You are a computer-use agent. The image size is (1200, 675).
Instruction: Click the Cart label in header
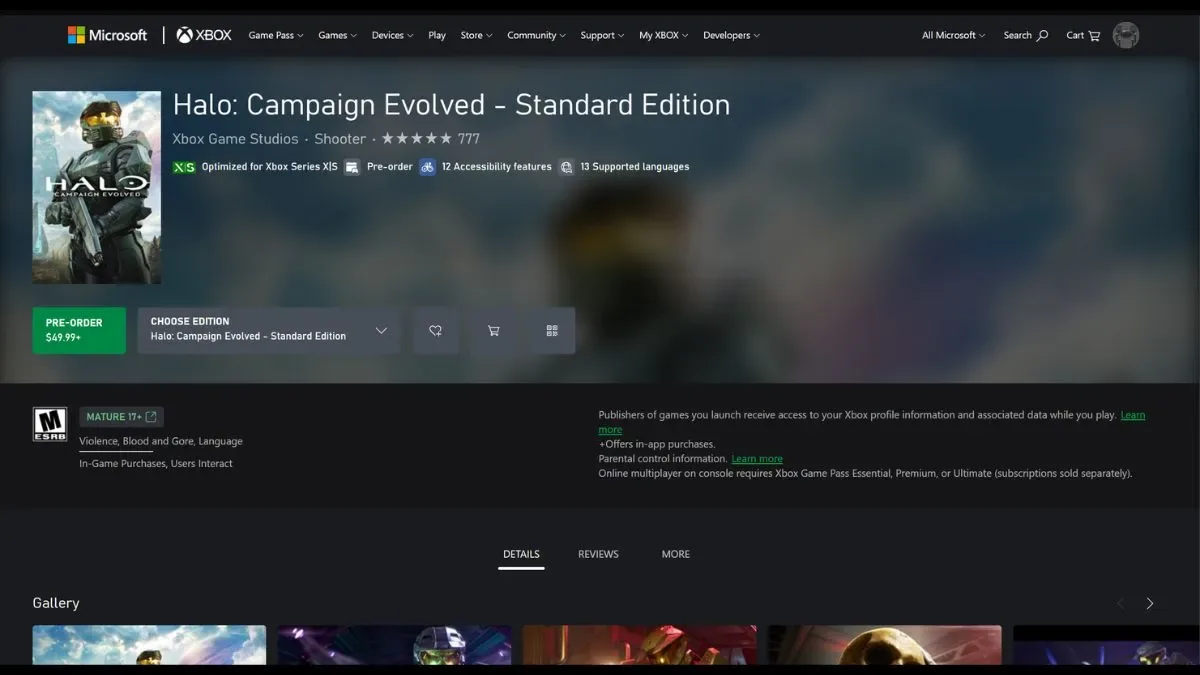tap(1075, 35)
